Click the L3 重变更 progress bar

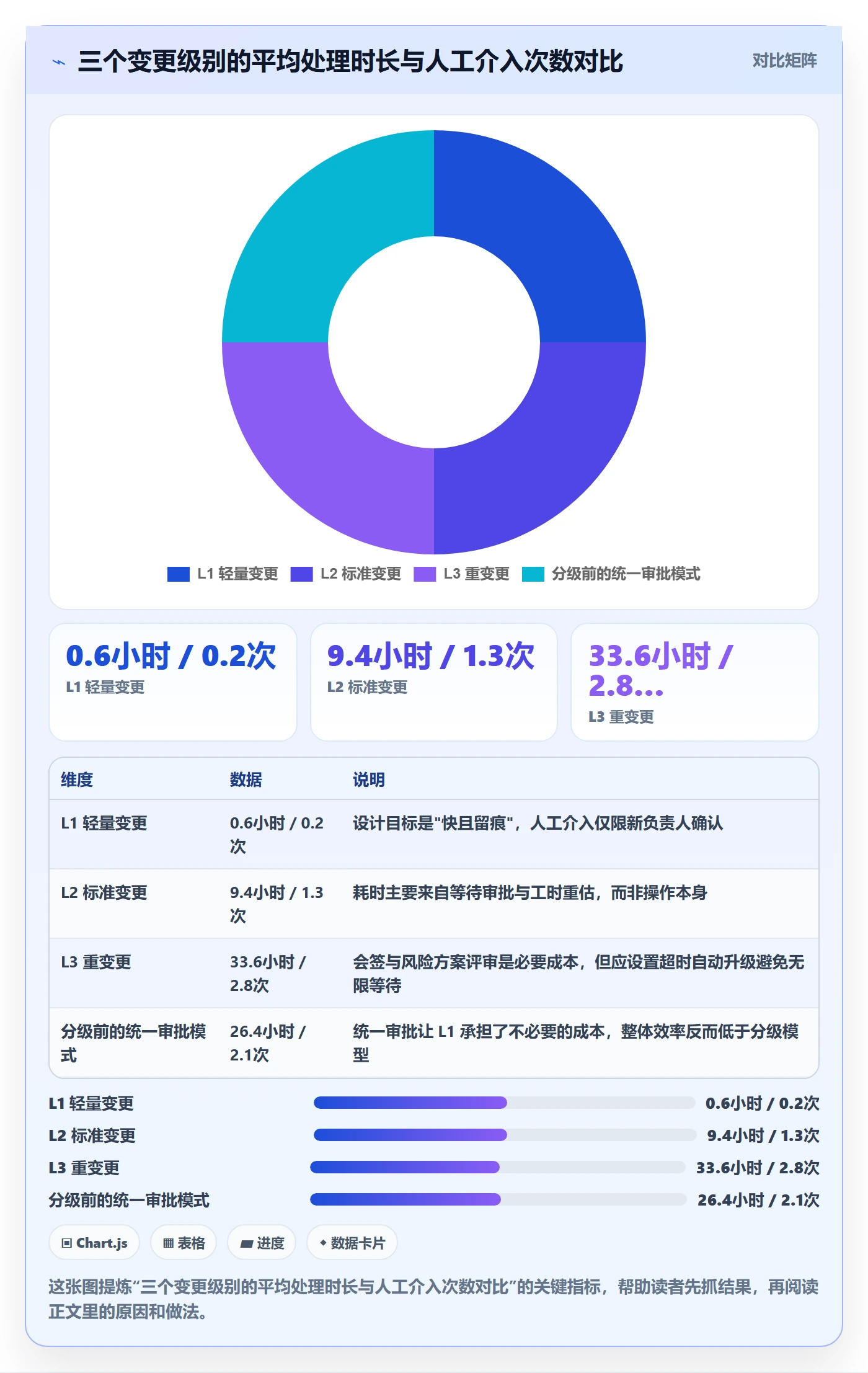pos(498,1167)
